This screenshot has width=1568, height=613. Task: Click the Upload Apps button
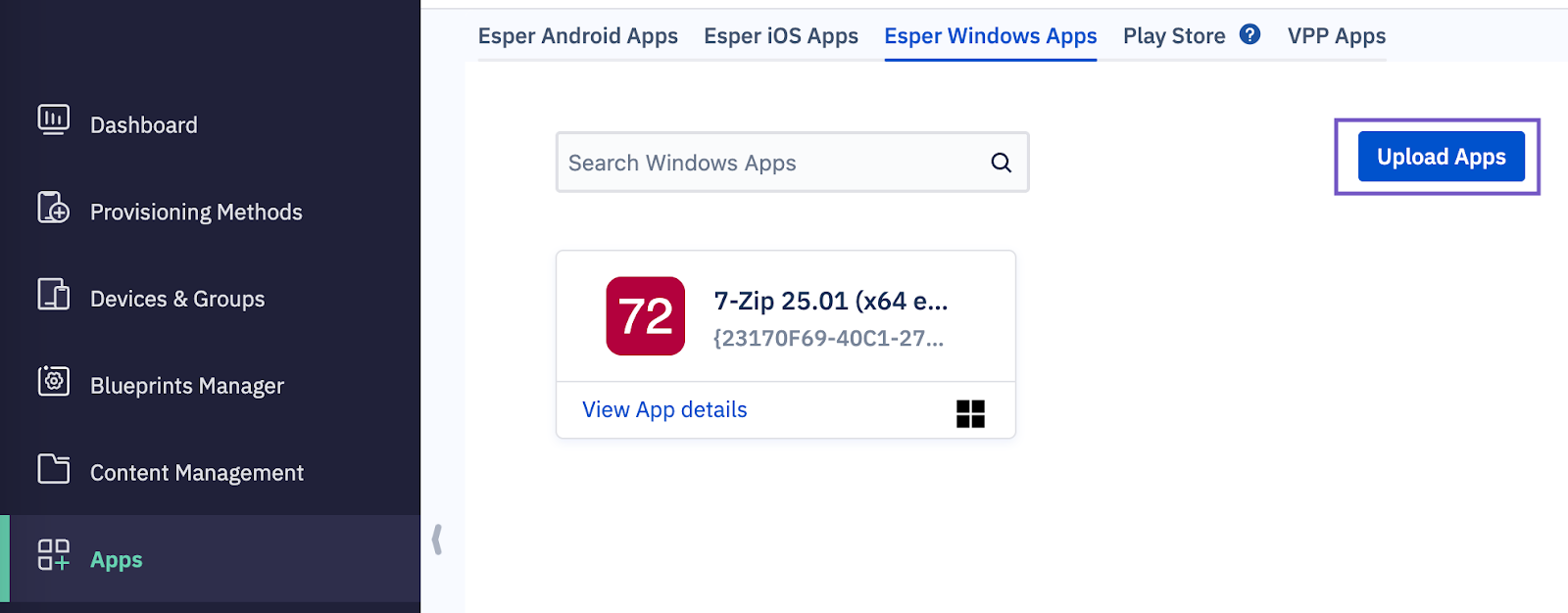(1441, 156)
